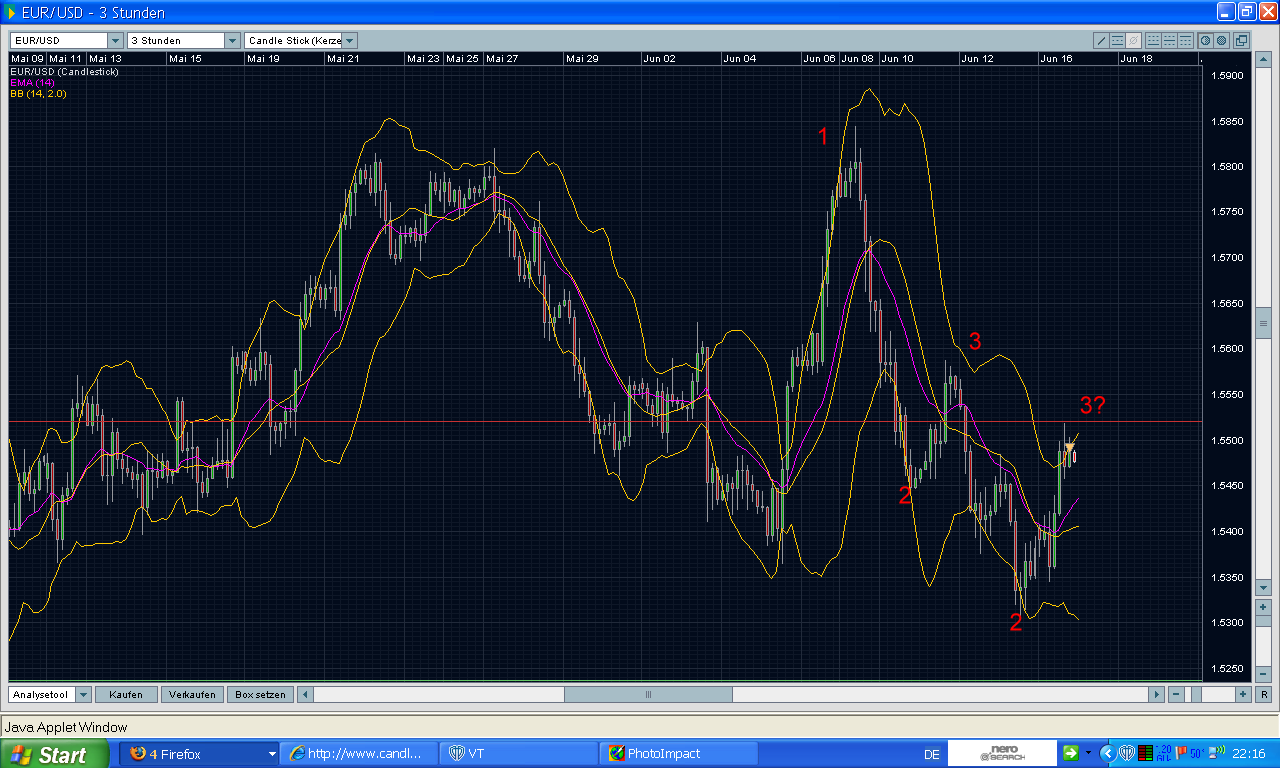Select the trend line drawing tool

1101,41
